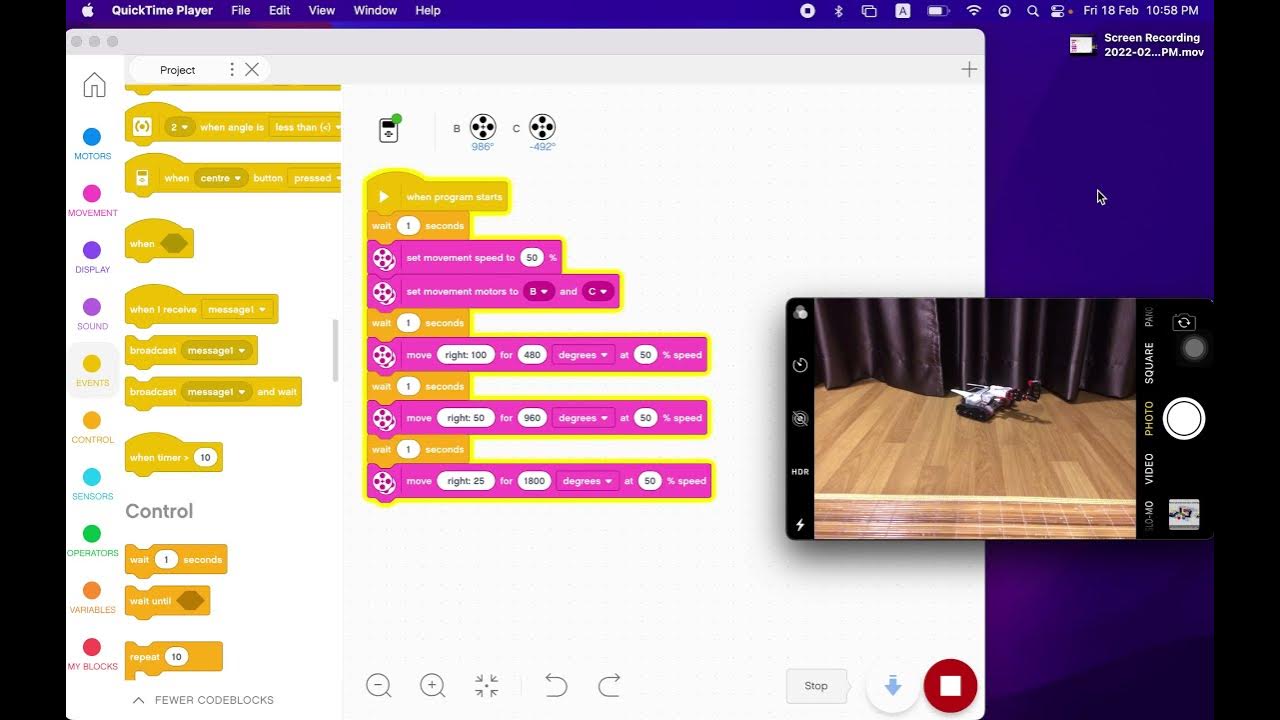Open the Window menu
Screen dimensions: 1280x720
coord(375,10)
